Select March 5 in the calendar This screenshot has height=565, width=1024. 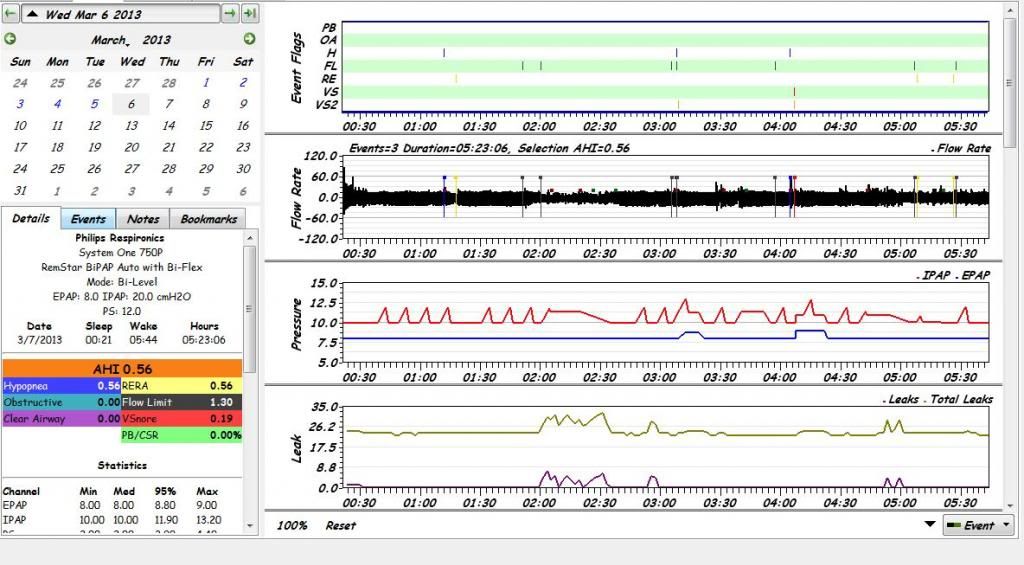coord(95,104)
